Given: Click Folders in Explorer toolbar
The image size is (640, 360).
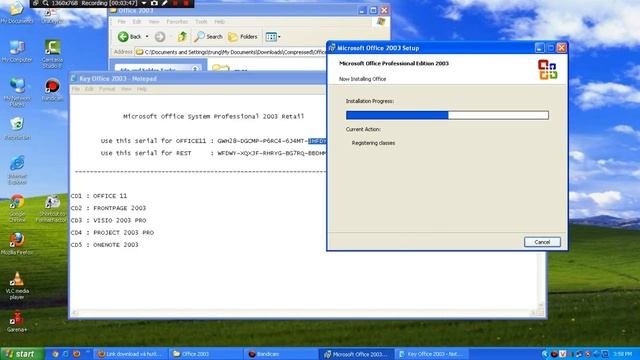Looking at the screenshot, I should (x=242, y=37).
